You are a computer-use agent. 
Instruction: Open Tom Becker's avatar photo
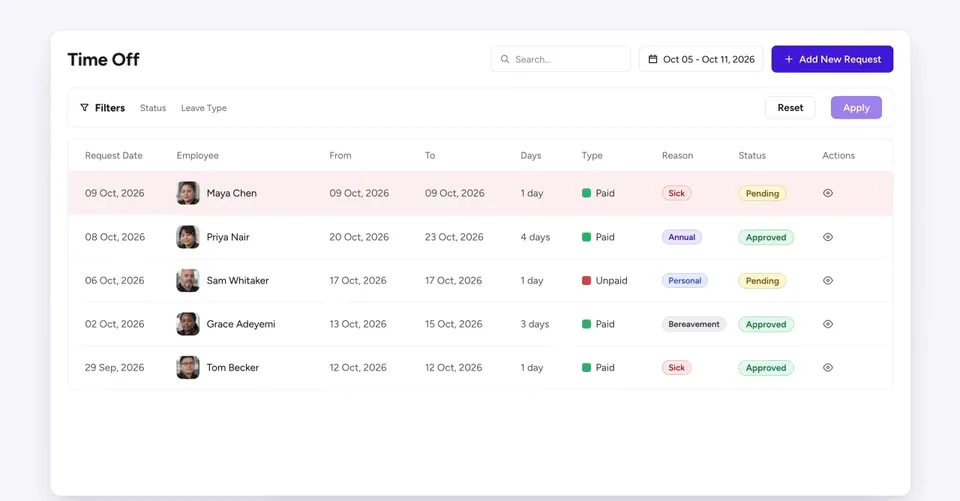click(x=188, y=367)
